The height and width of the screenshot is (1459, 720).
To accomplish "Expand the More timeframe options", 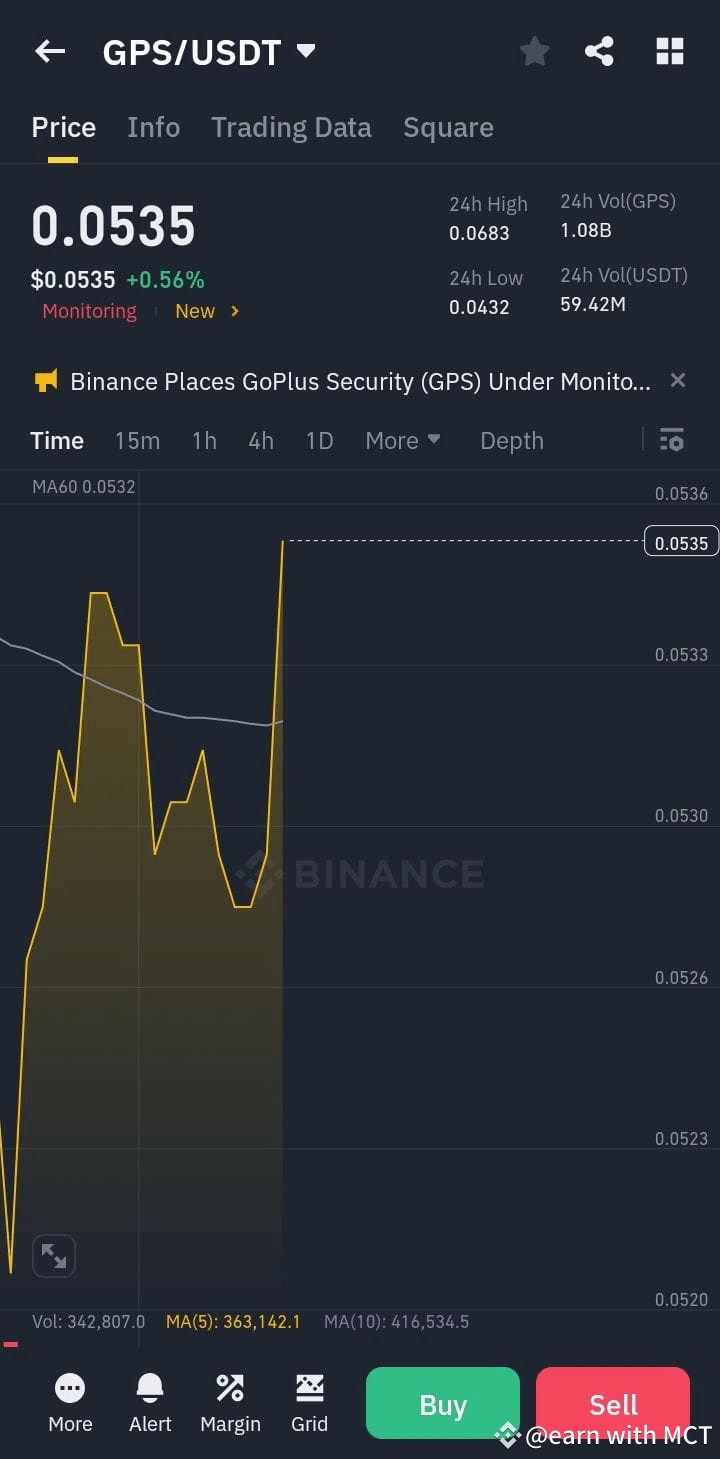I will click(402, 440).
